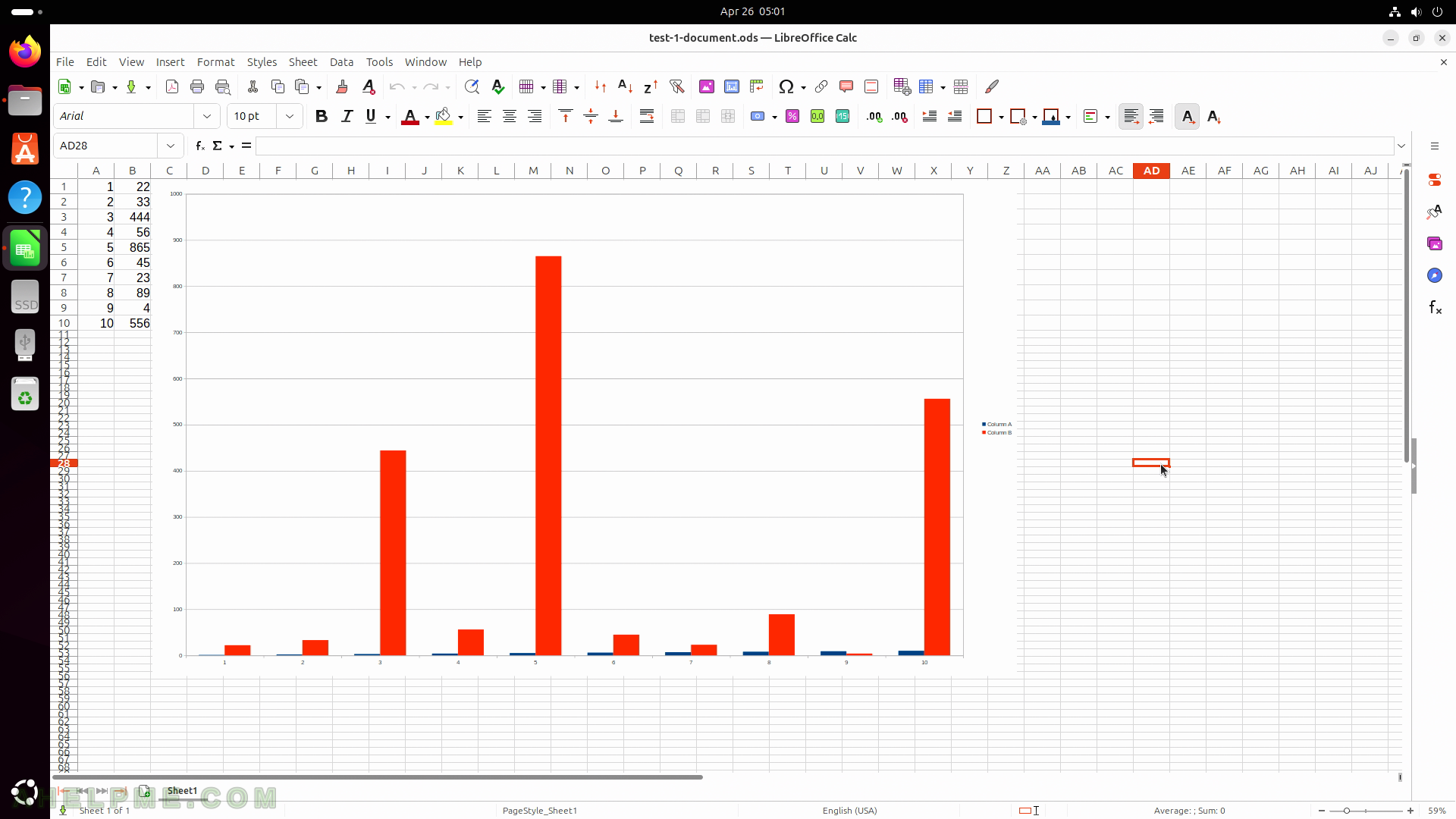Insert hyperlink icon
The width and height of the screenshot is (1456, 819).
tap(821, 86)
